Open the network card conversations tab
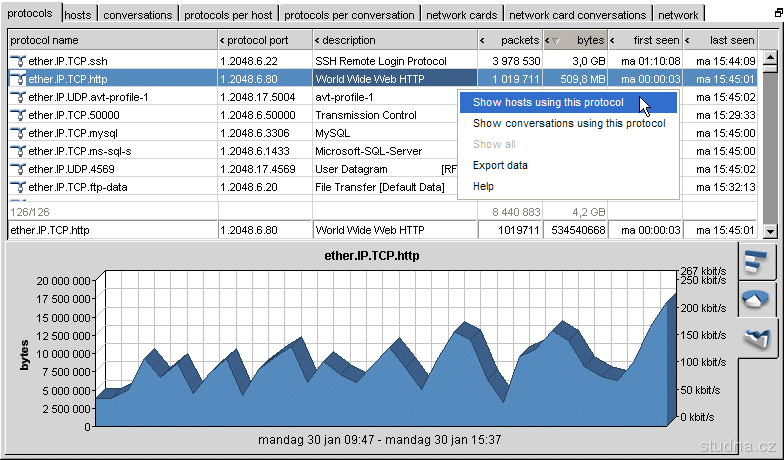The height and width of the screenshot is (460, 784). pyautogui.click(x=577, y=15)
